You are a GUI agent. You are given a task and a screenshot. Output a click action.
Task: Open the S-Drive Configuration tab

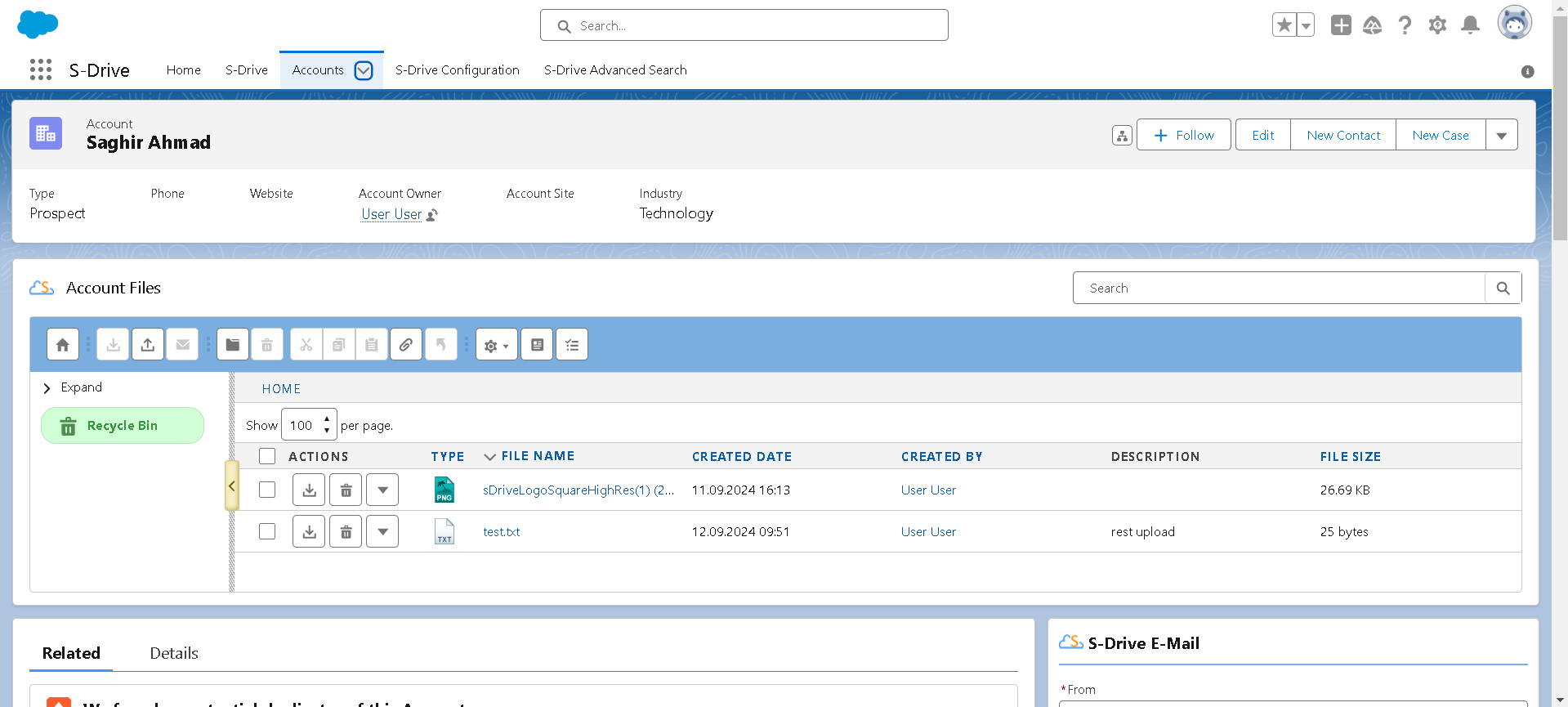(457, 70)
